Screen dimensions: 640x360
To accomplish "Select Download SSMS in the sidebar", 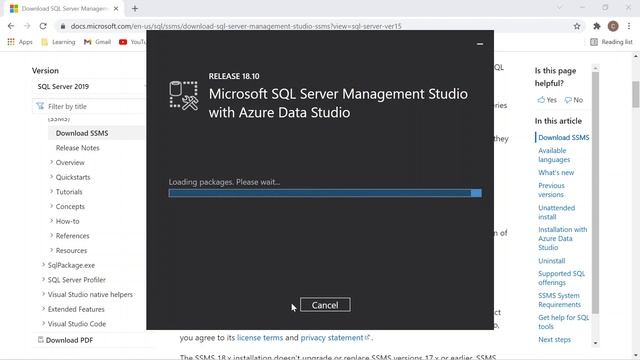I will coord(82,133).
